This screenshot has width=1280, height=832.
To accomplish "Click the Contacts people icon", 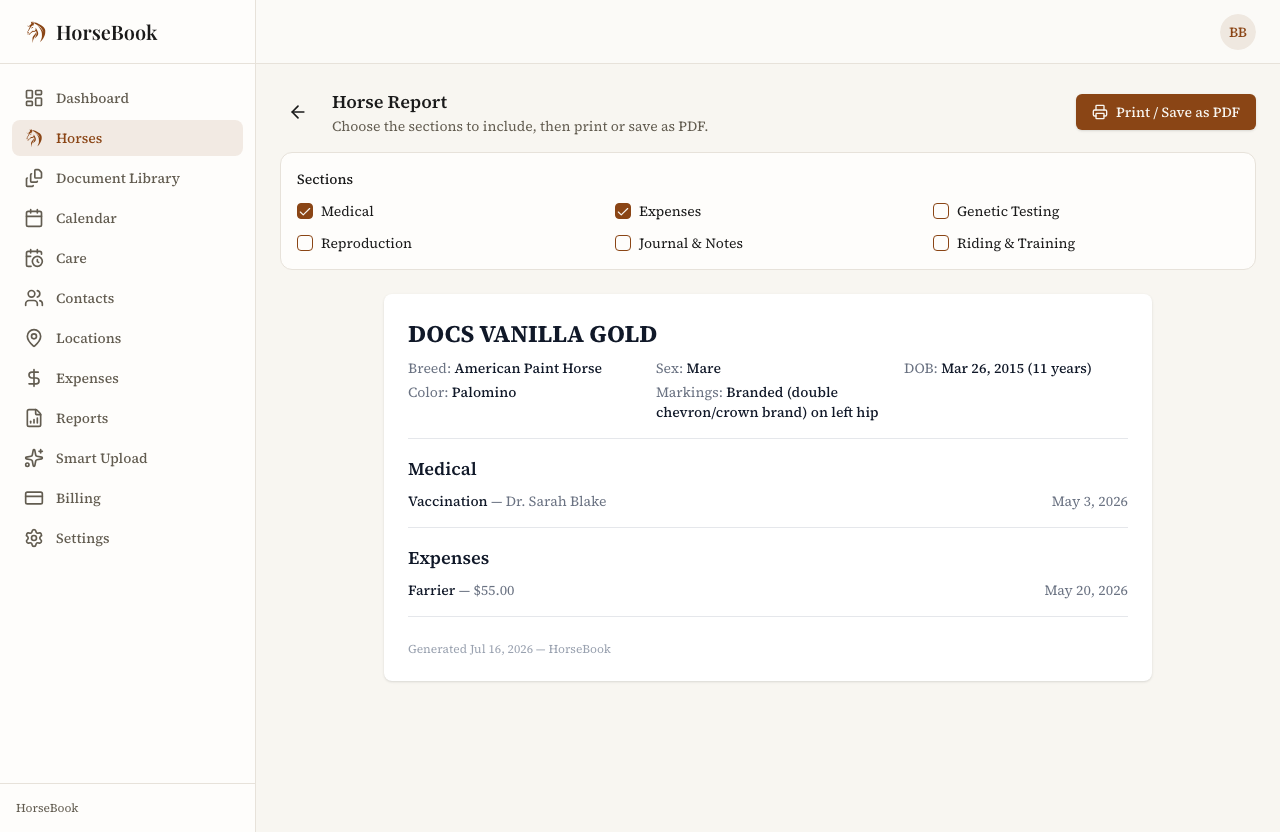I will click(34, 298).
